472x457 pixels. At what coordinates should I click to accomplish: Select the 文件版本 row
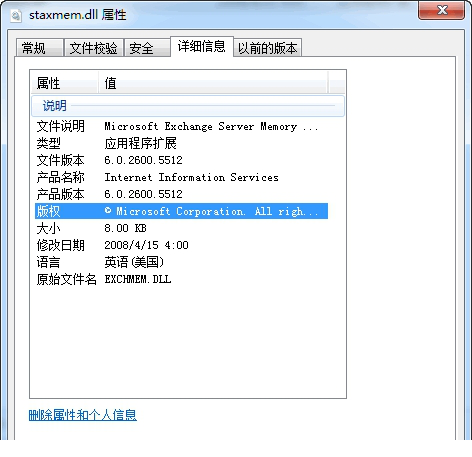[181, 160]
